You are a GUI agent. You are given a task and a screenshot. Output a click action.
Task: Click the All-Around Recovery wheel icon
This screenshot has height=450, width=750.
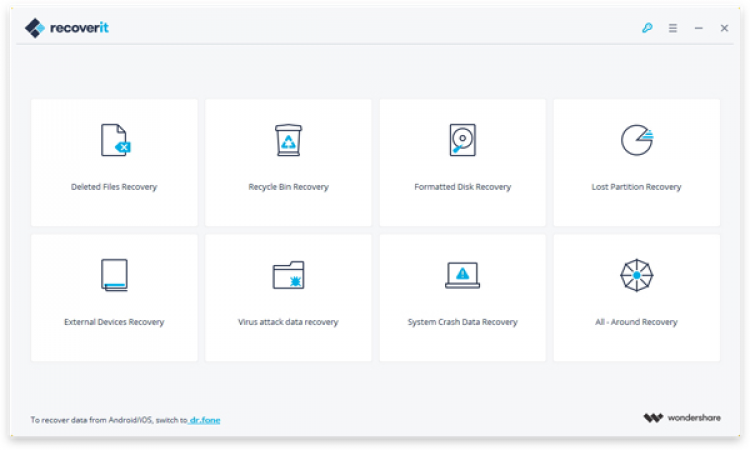(637, 275)
